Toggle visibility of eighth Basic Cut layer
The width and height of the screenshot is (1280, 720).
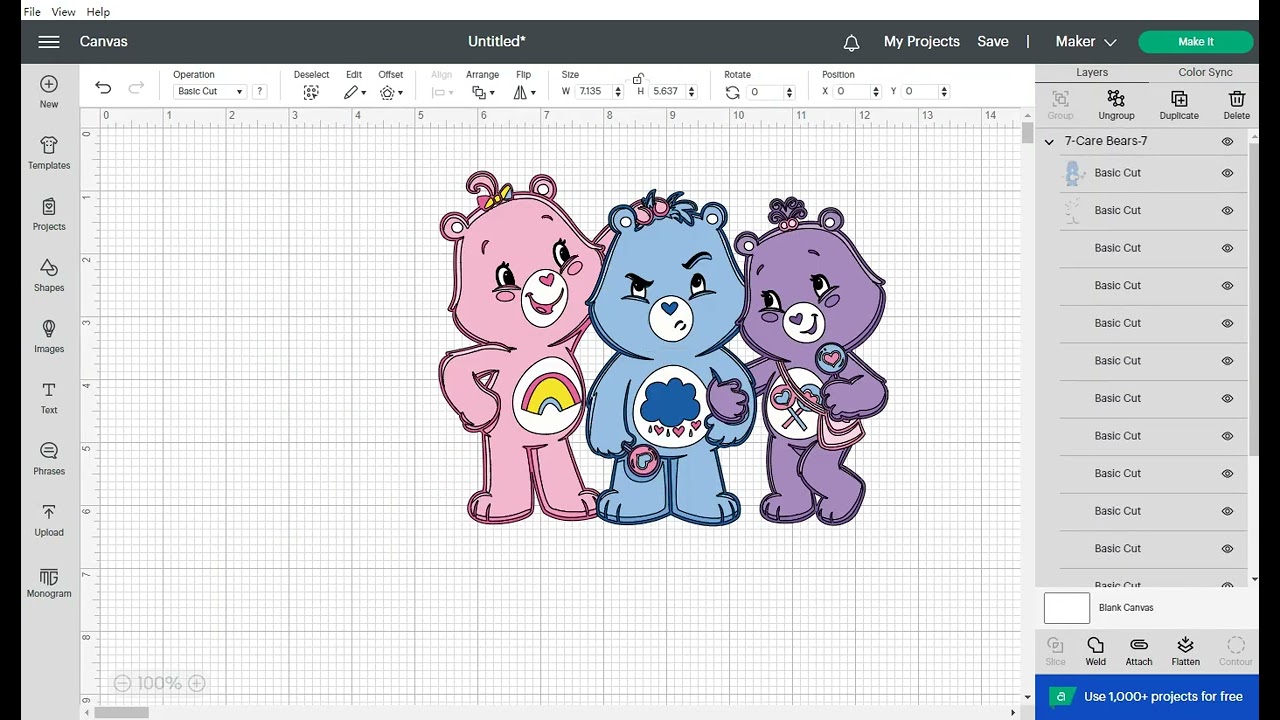tap(1227, 436)
